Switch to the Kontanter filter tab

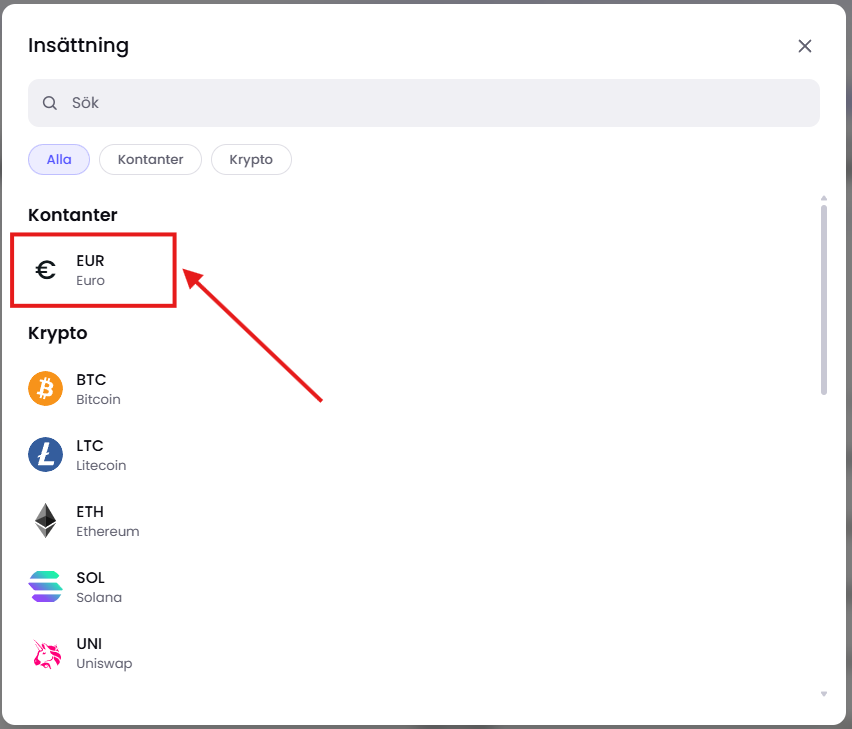pos(151,160)
